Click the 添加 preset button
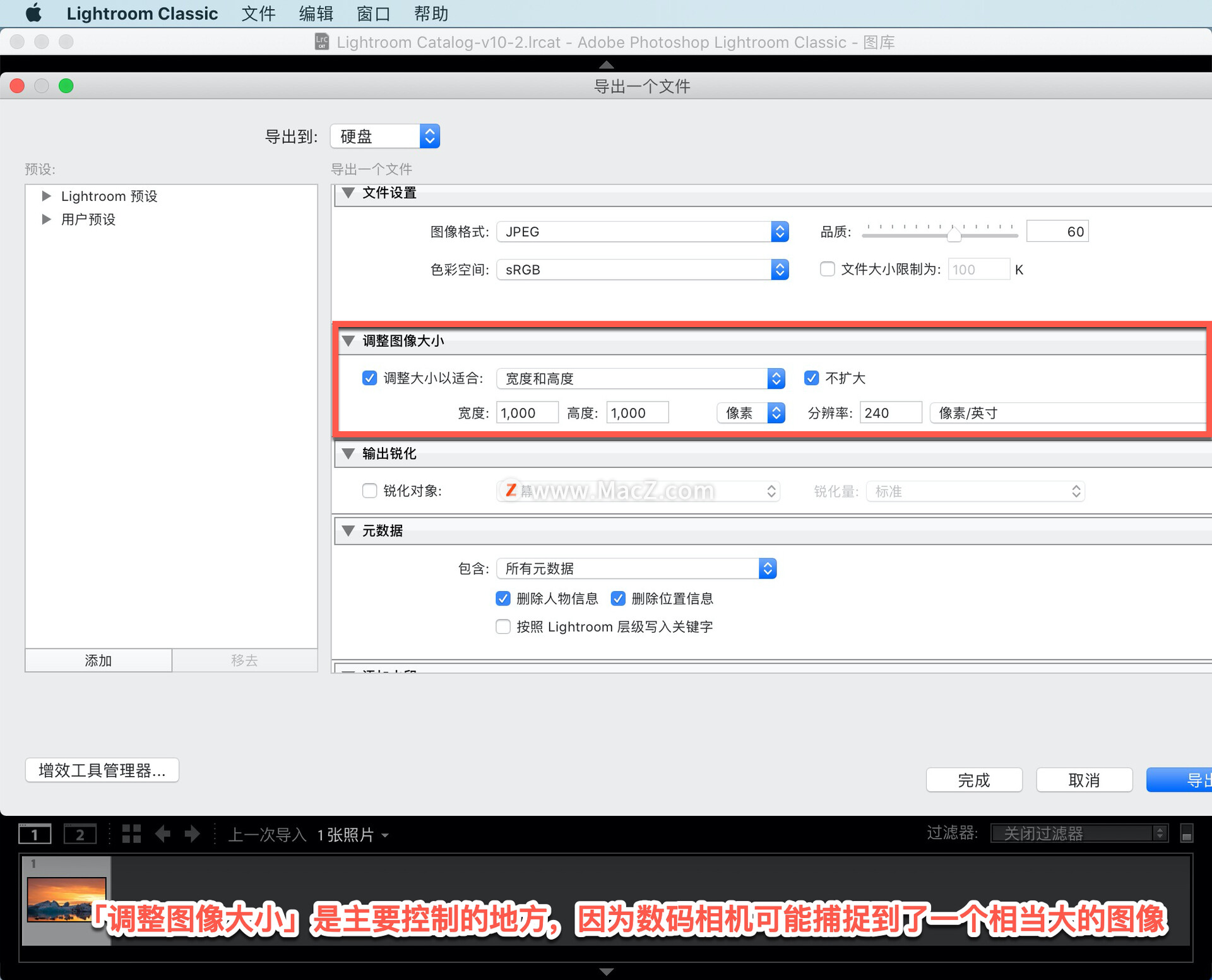Screen dimensions: 1212x980 [98, 660]
